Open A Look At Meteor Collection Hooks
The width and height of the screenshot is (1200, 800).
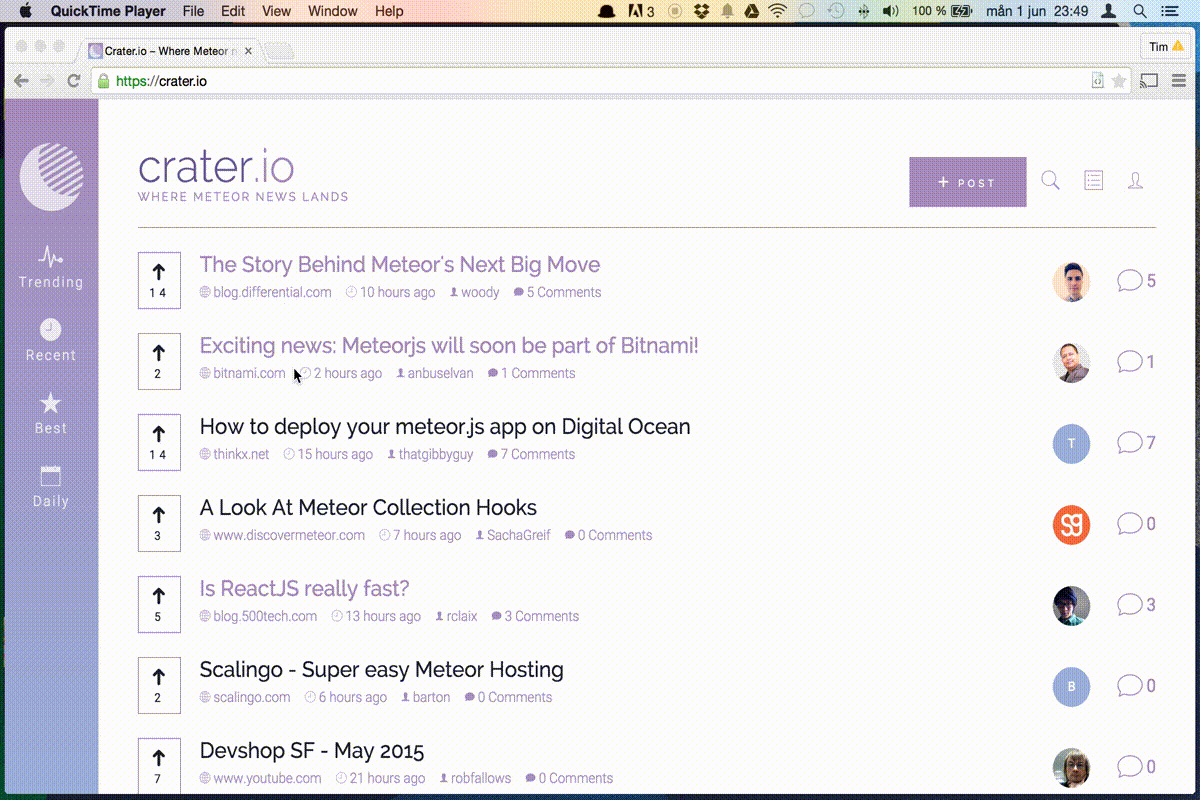coord(368,508)
